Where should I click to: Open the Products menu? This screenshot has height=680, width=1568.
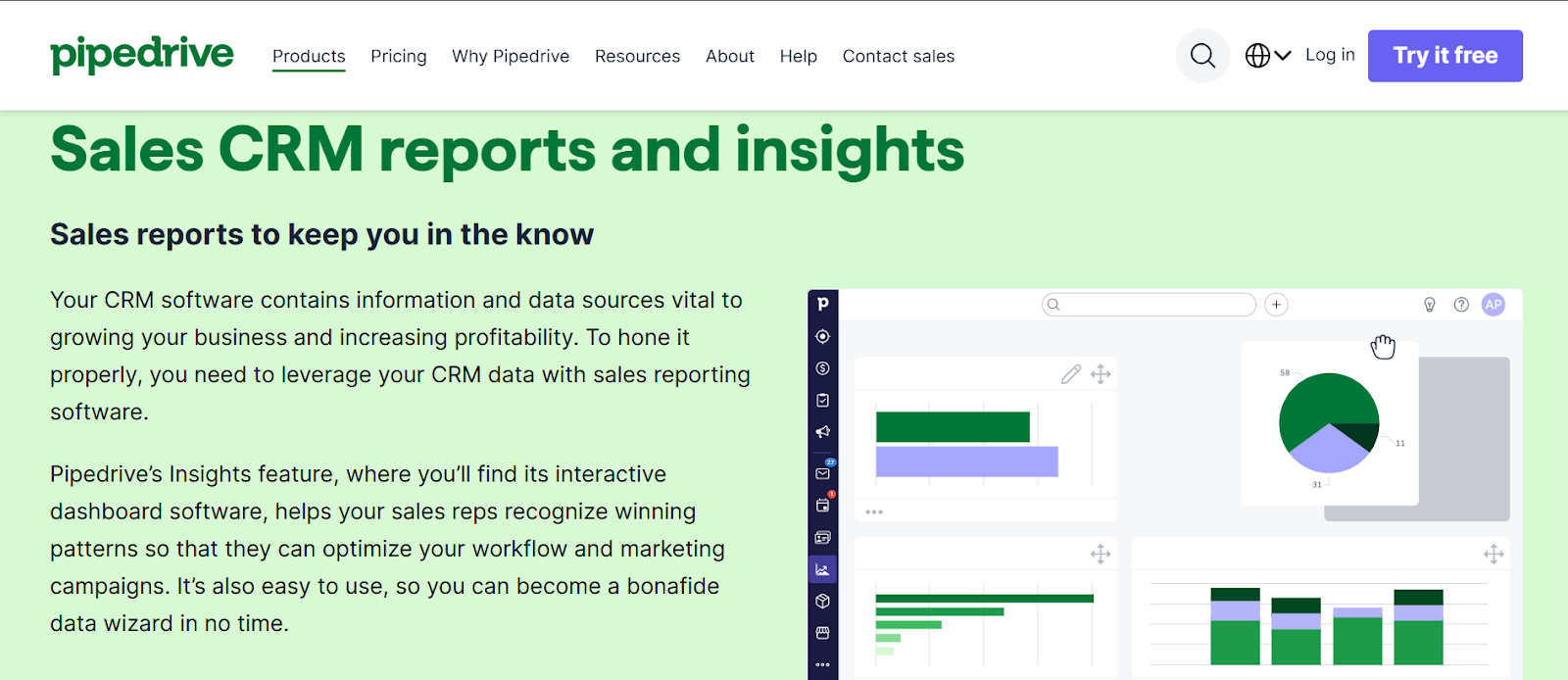pos(309,56)
